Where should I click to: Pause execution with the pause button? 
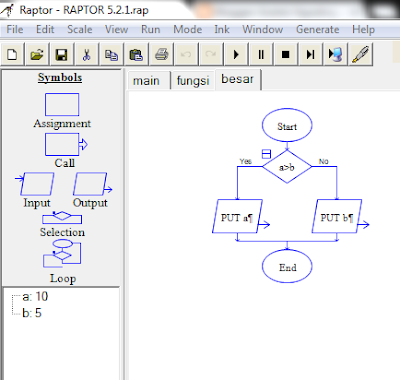pos(261,54)
